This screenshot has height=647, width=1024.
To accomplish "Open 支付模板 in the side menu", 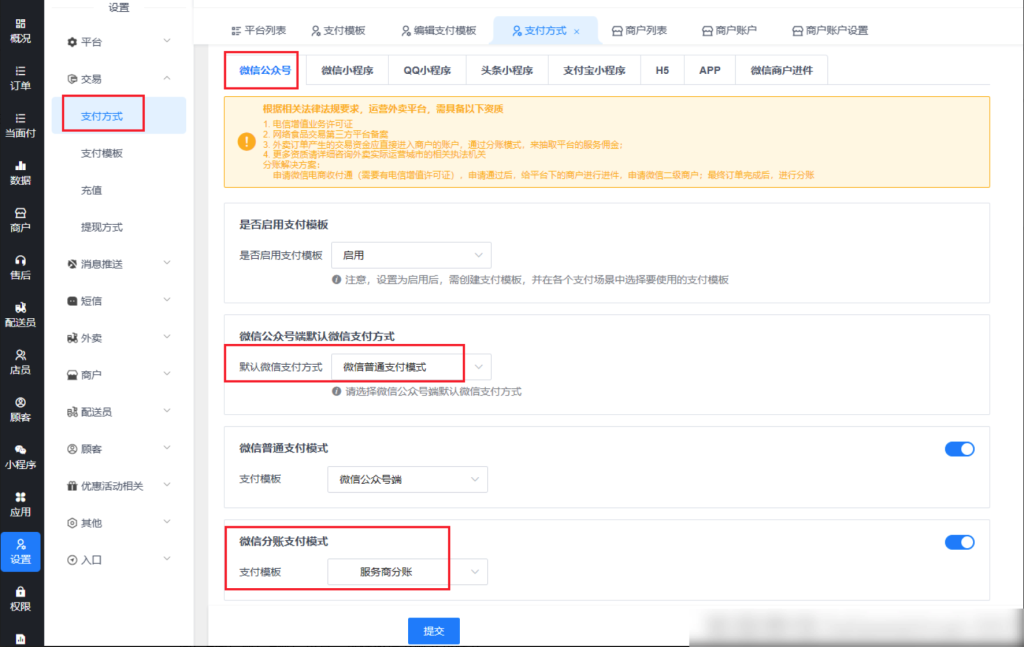I will click(102, 153).
